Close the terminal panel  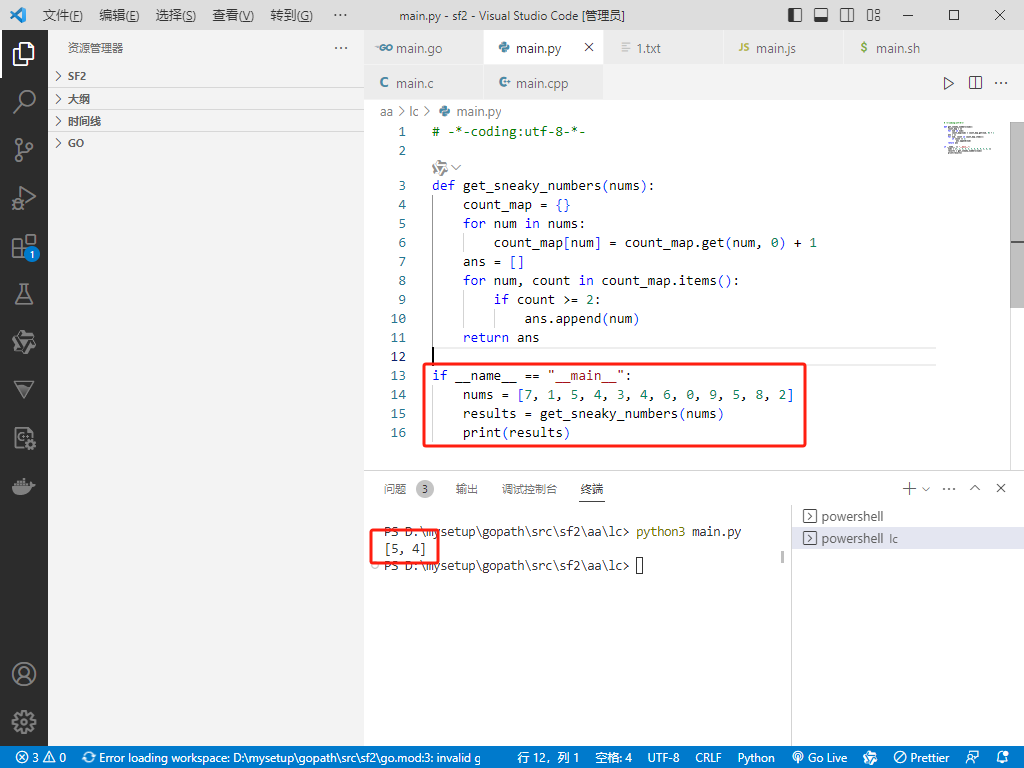coord(1001,488)
